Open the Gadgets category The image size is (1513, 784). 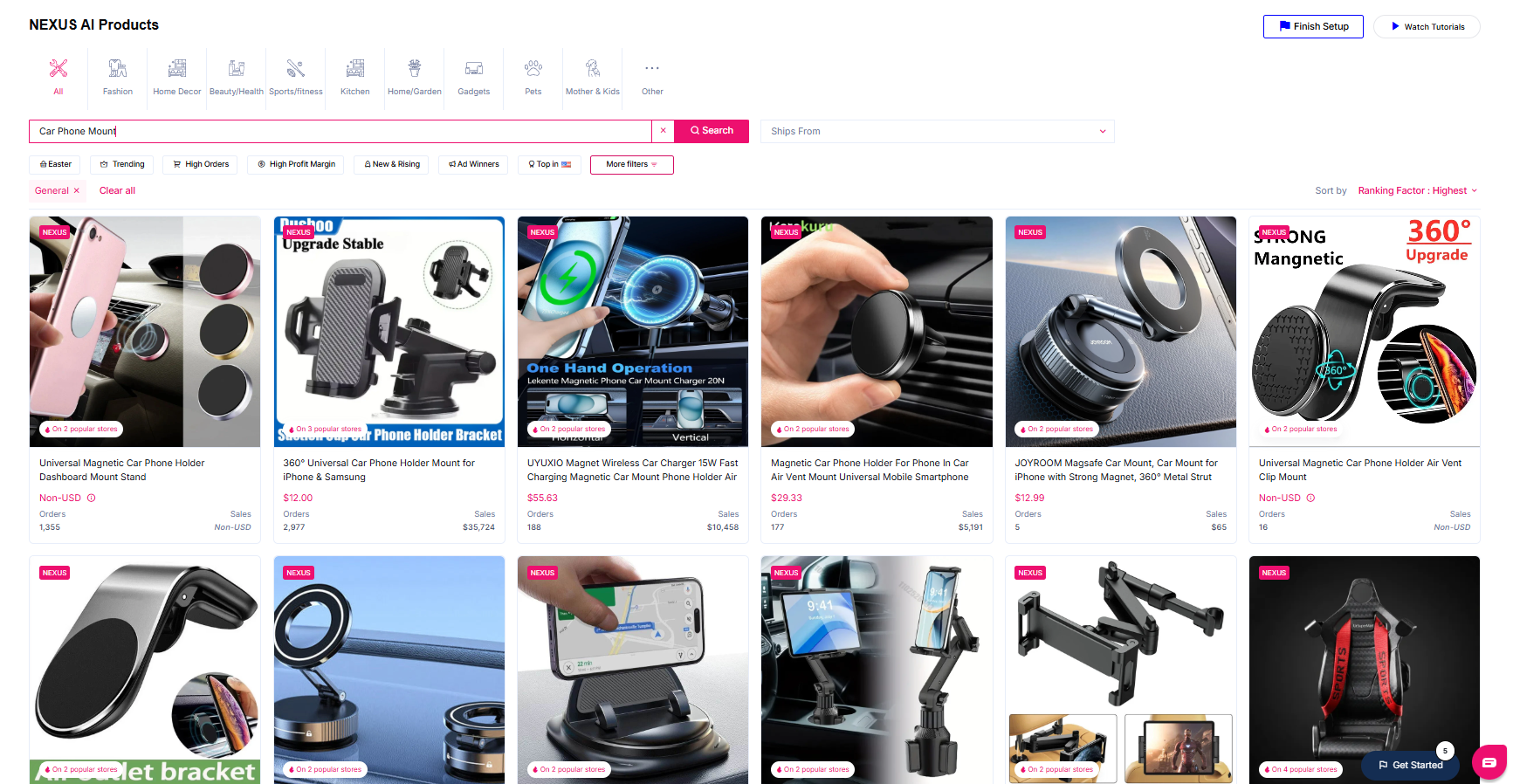[474, 77]
